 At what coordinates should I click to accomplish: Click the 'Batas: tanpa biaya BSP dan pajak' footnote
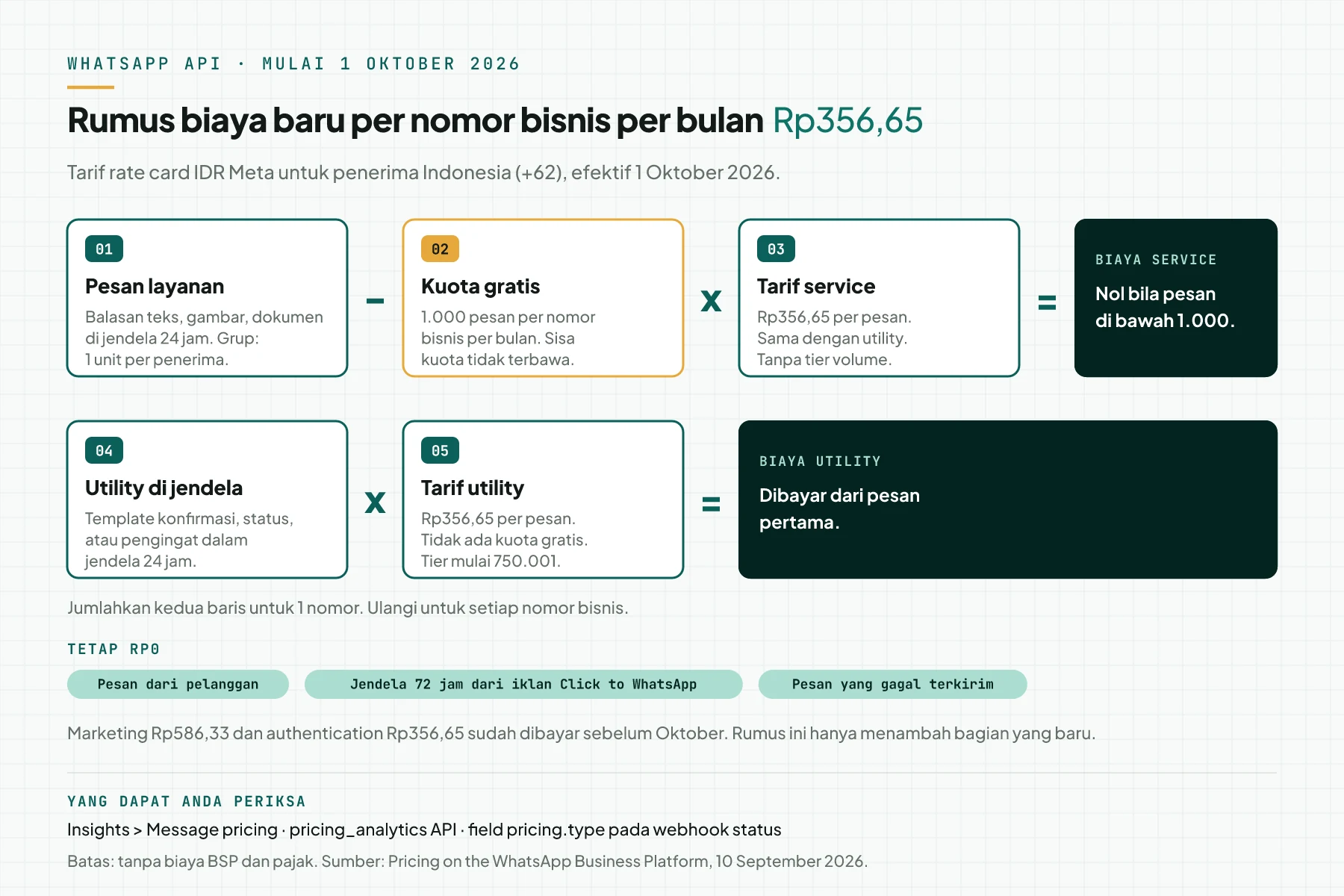pos(467,861)
